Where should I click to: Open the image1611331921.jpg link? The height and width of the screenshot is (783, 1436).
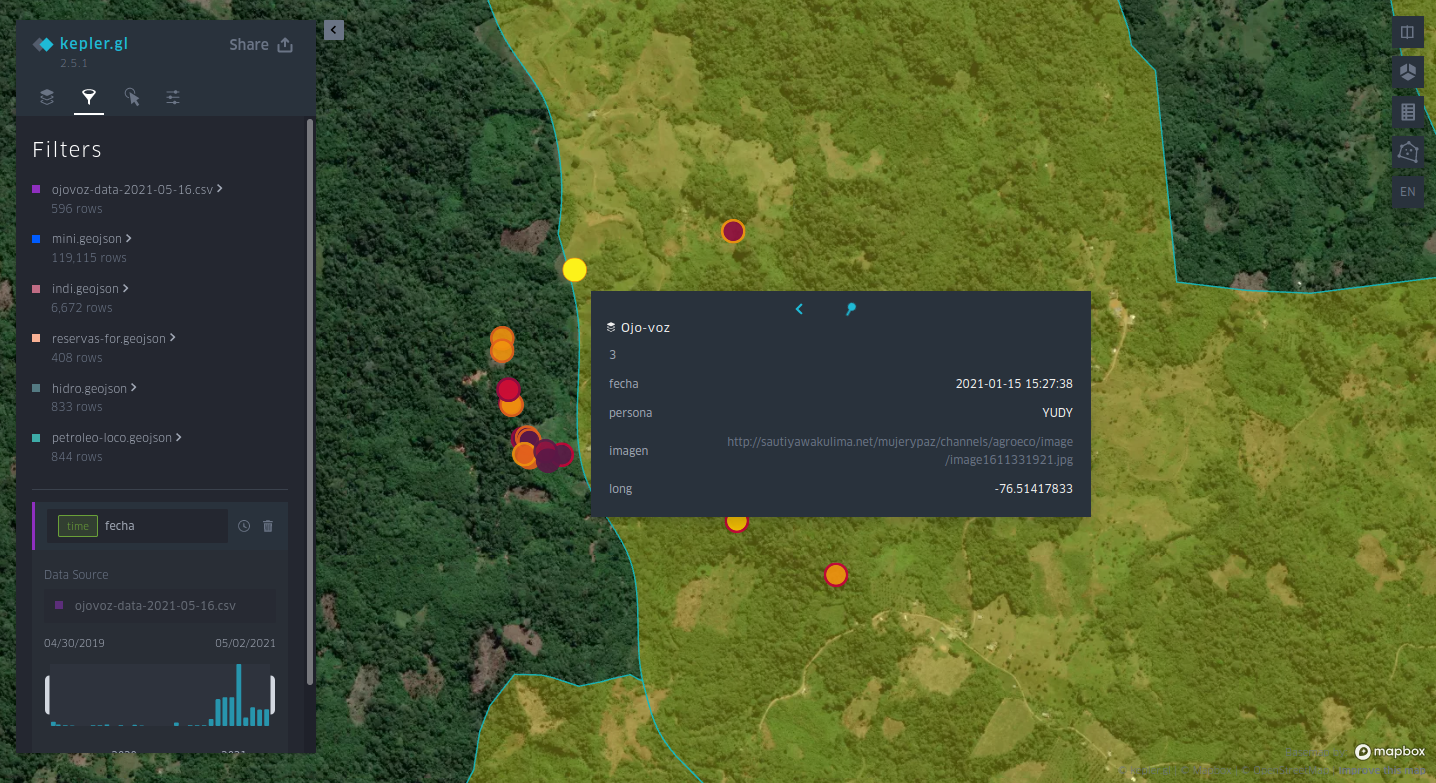899,451
